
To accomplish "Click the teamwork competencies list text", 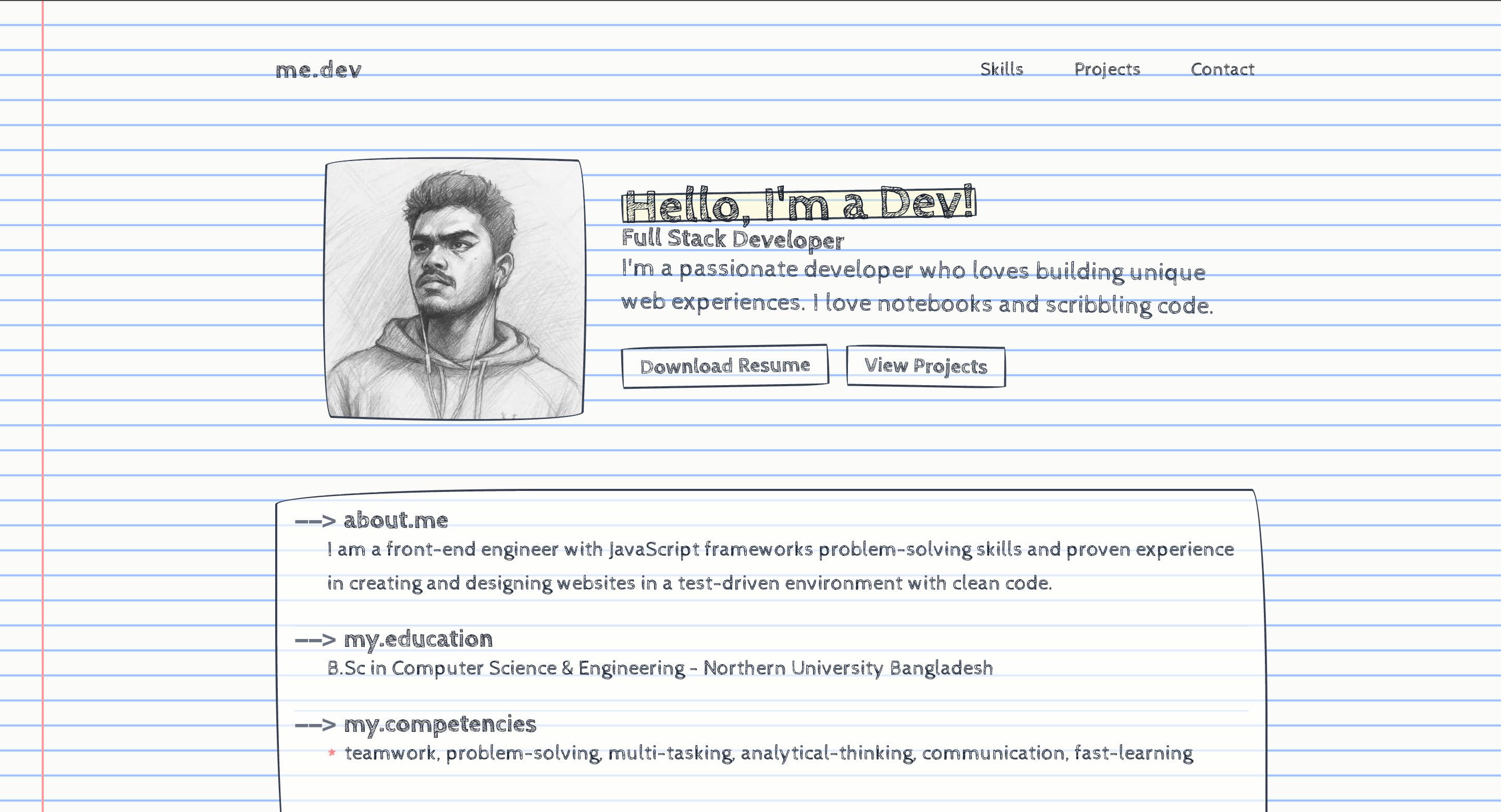I will (768, 753).
